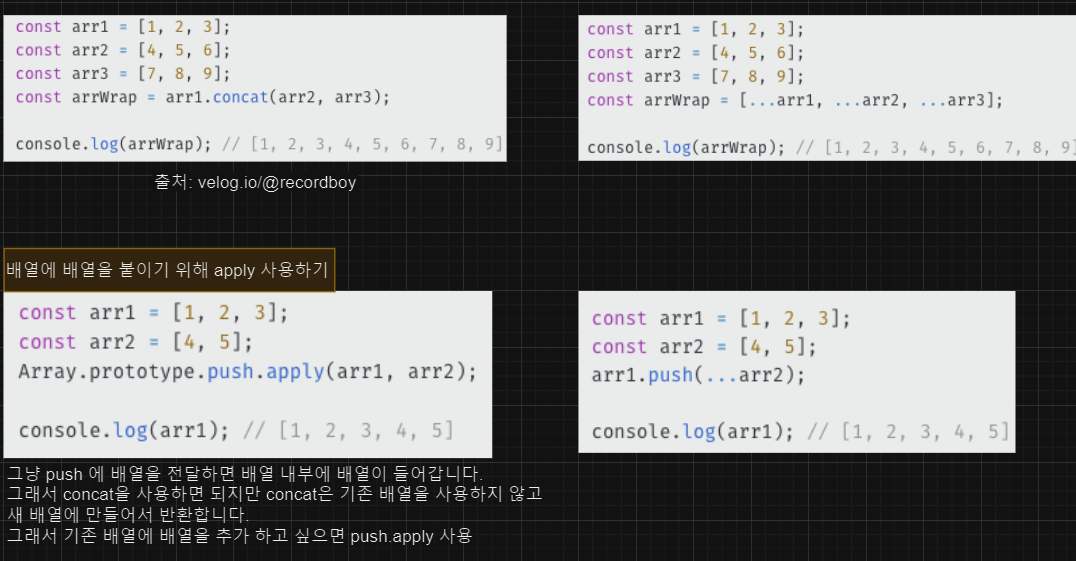
Task: Select the heading box '배열에 배열을 붙이기 위해 apply 사용하기'
Action: tap(169, 270)
